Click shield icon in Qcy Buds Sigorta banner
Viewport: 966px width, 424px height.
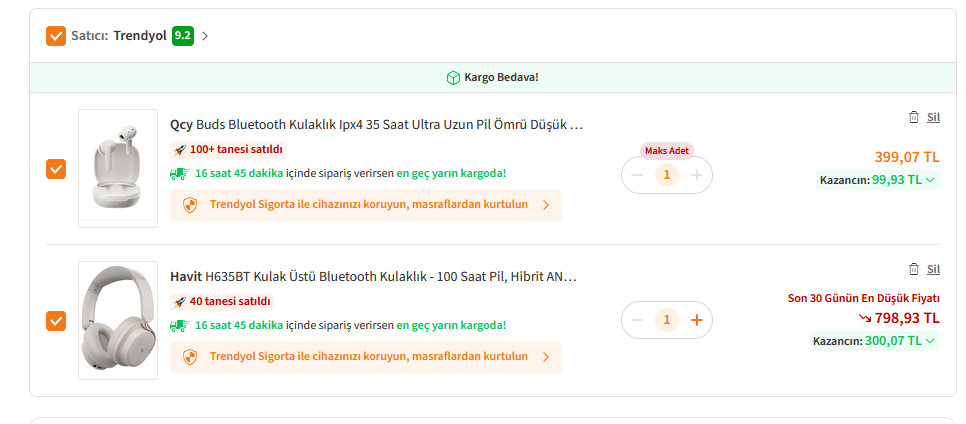190,205
